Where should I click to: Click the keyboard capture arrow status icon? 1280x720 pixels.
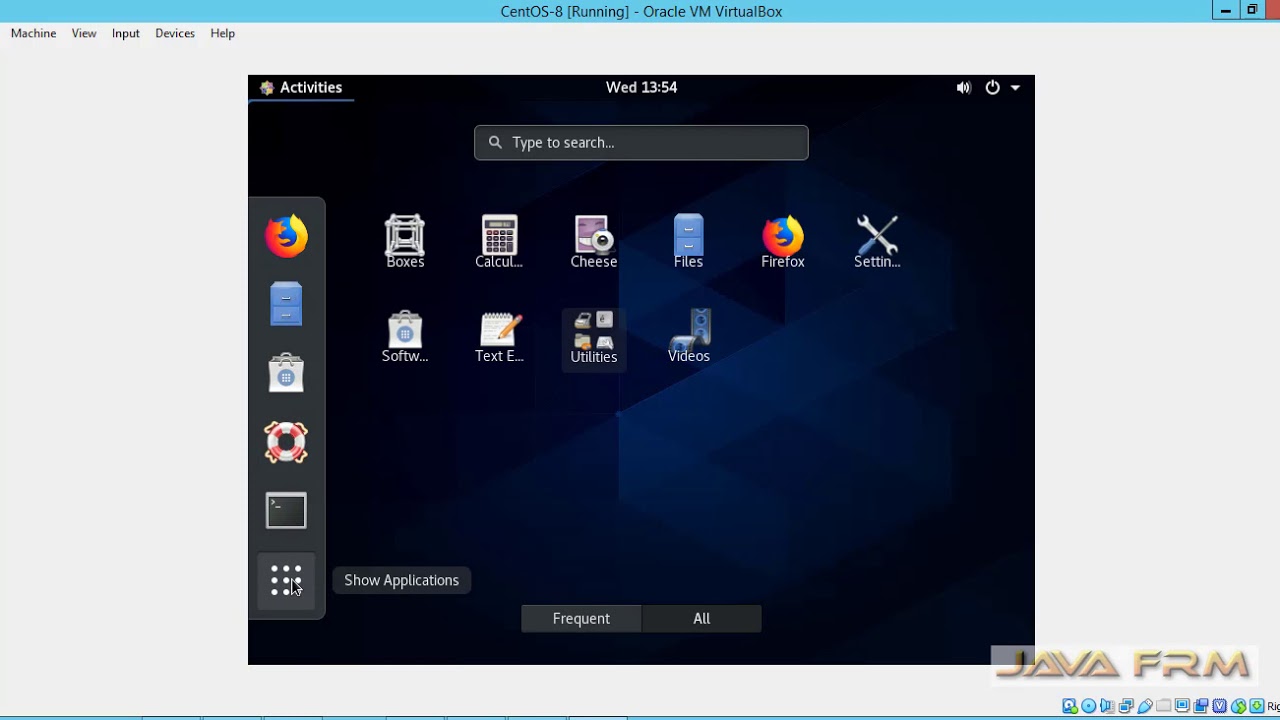(x=1257, y=706)
